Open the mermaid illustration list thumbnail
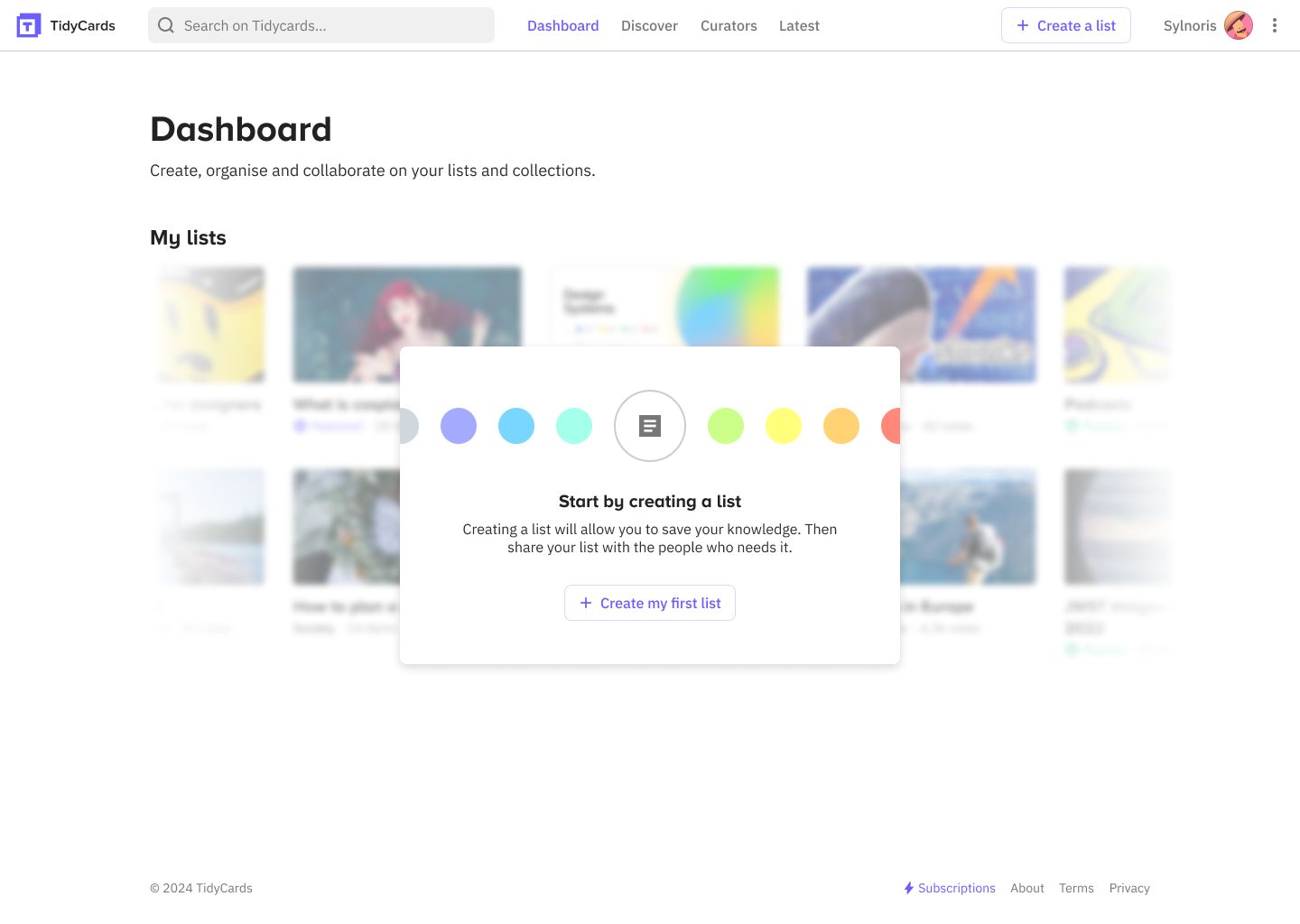 coord(407,307)
